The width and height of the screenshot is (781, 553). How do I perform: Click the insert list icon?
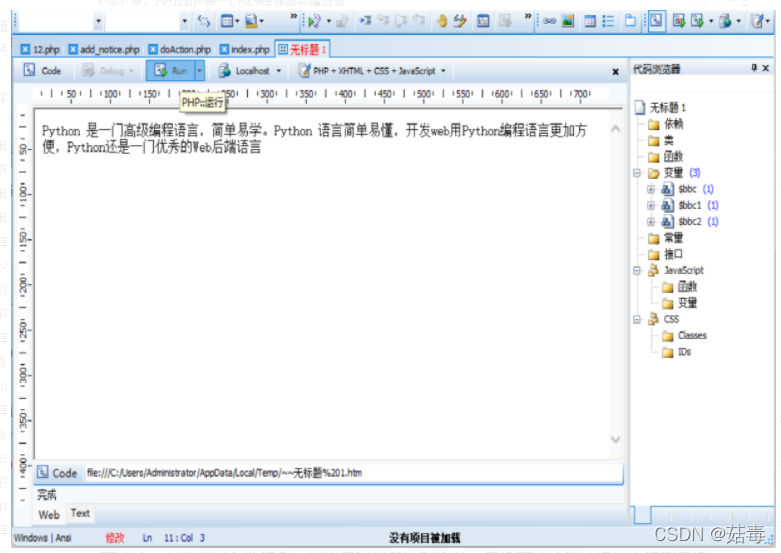point(608,21)
